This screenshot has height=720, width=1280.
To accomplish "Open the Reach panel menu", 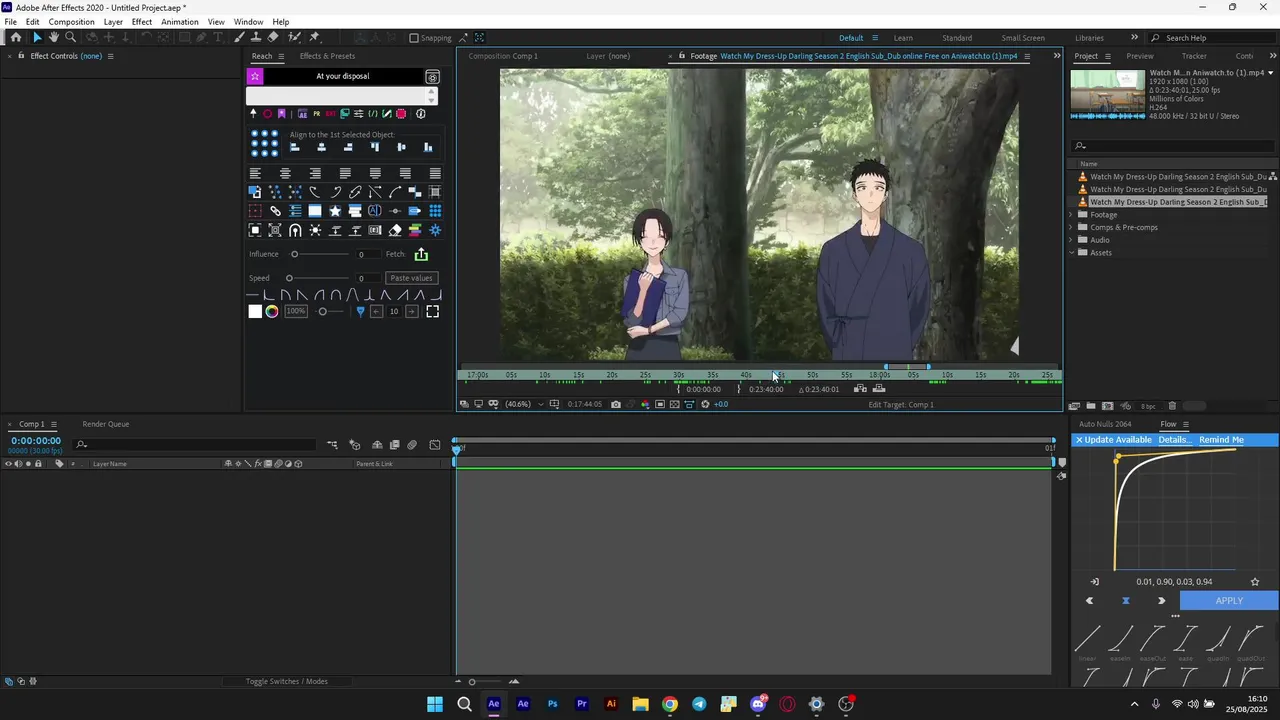I will pyautogui.click(x=283, y=56).
